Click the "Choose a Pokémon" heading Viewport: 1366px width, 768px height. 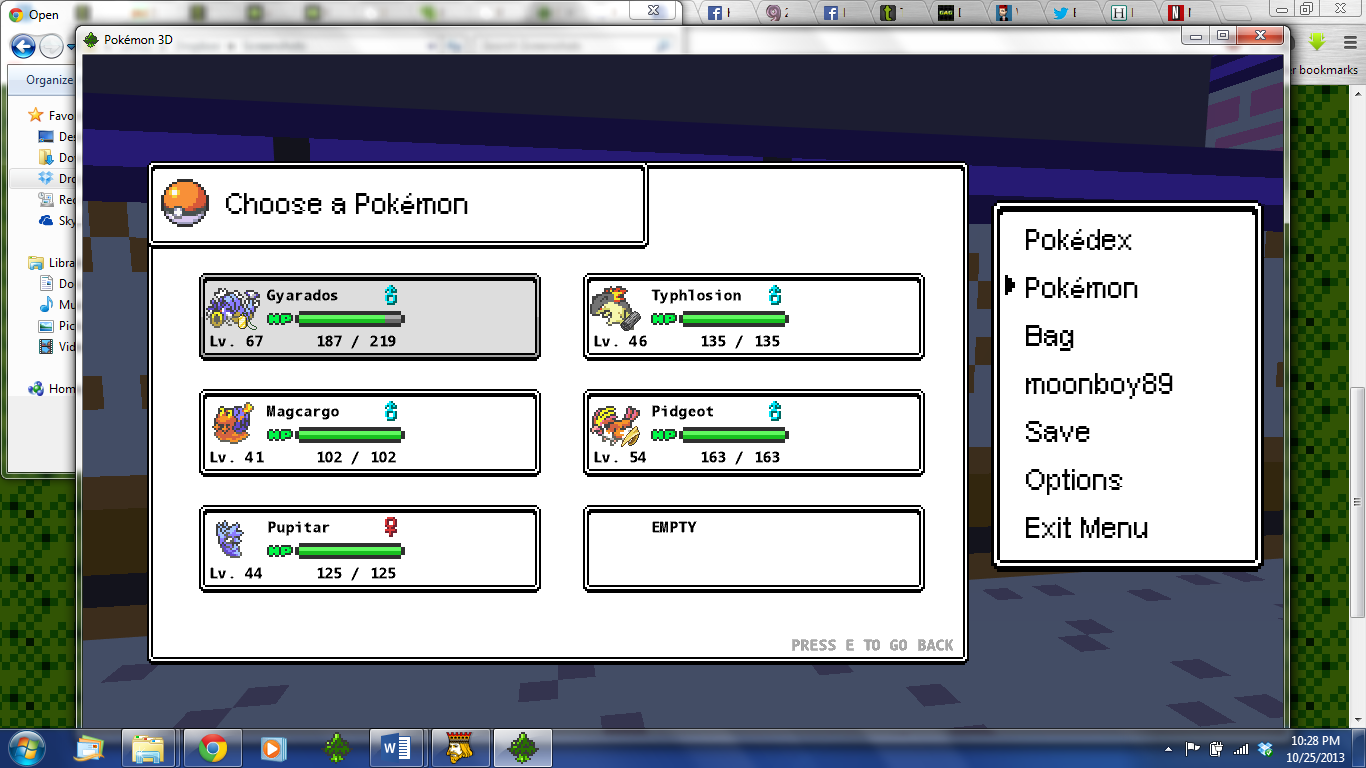pyautogui.click(x=346, y=204)
